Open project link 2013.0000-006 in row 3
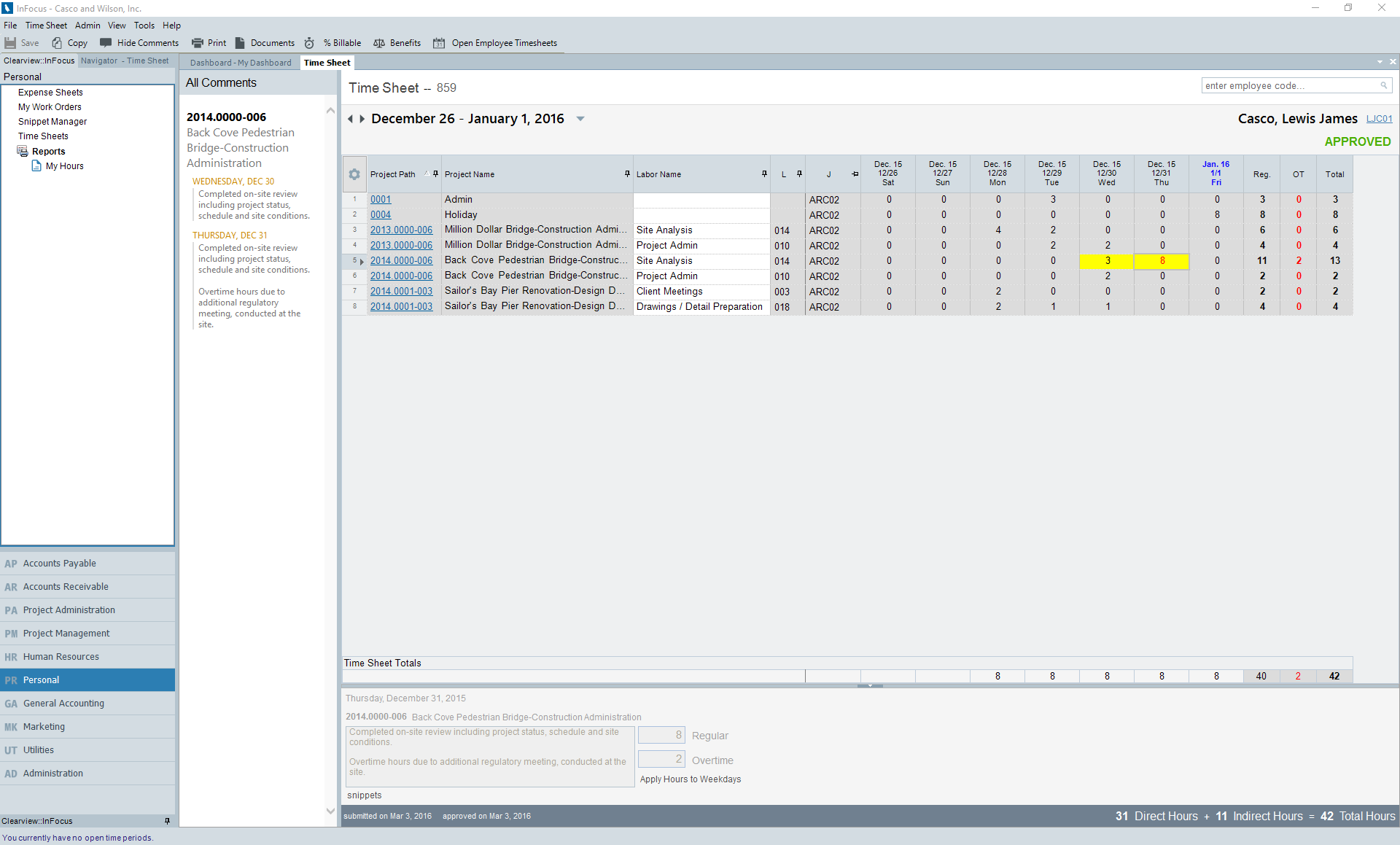Image resolution: width=1400 pixels, height=845 pixels. pos(401,230)
